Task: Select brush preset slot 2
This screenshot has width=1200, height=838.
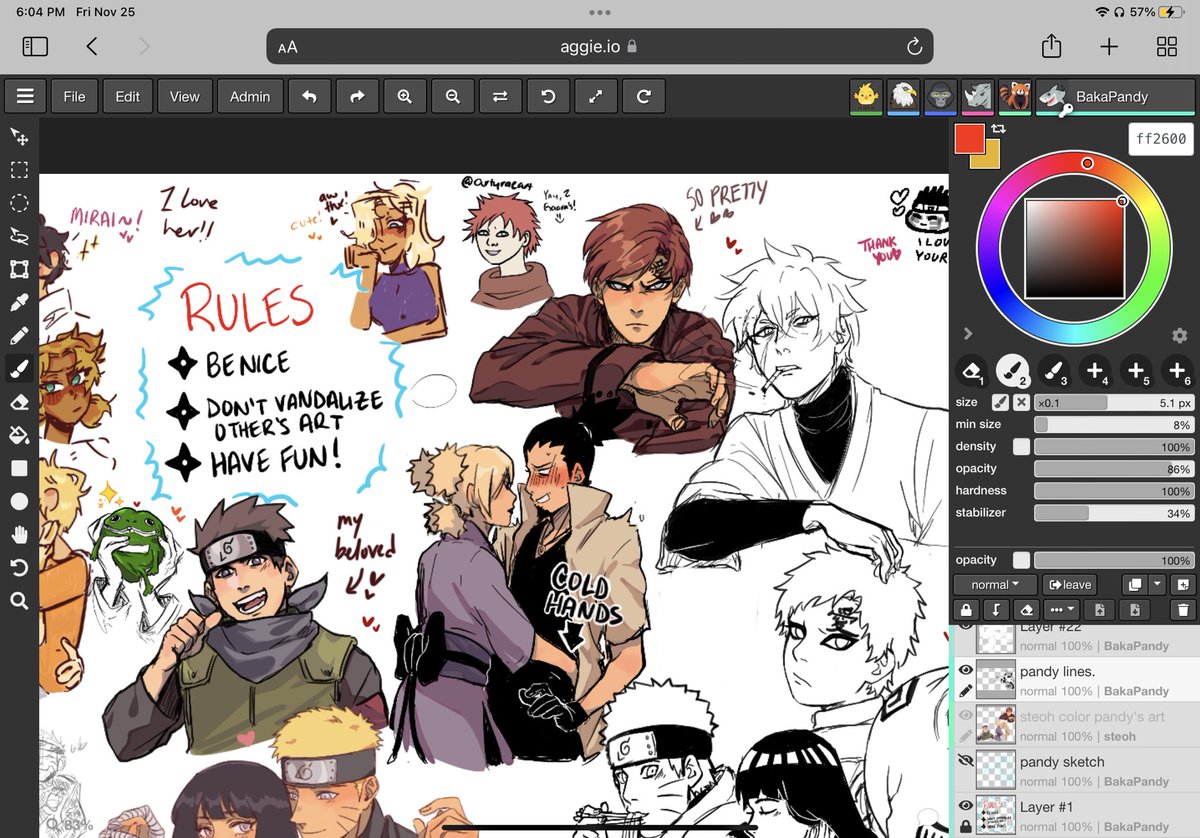Action: coord(1012,371)
